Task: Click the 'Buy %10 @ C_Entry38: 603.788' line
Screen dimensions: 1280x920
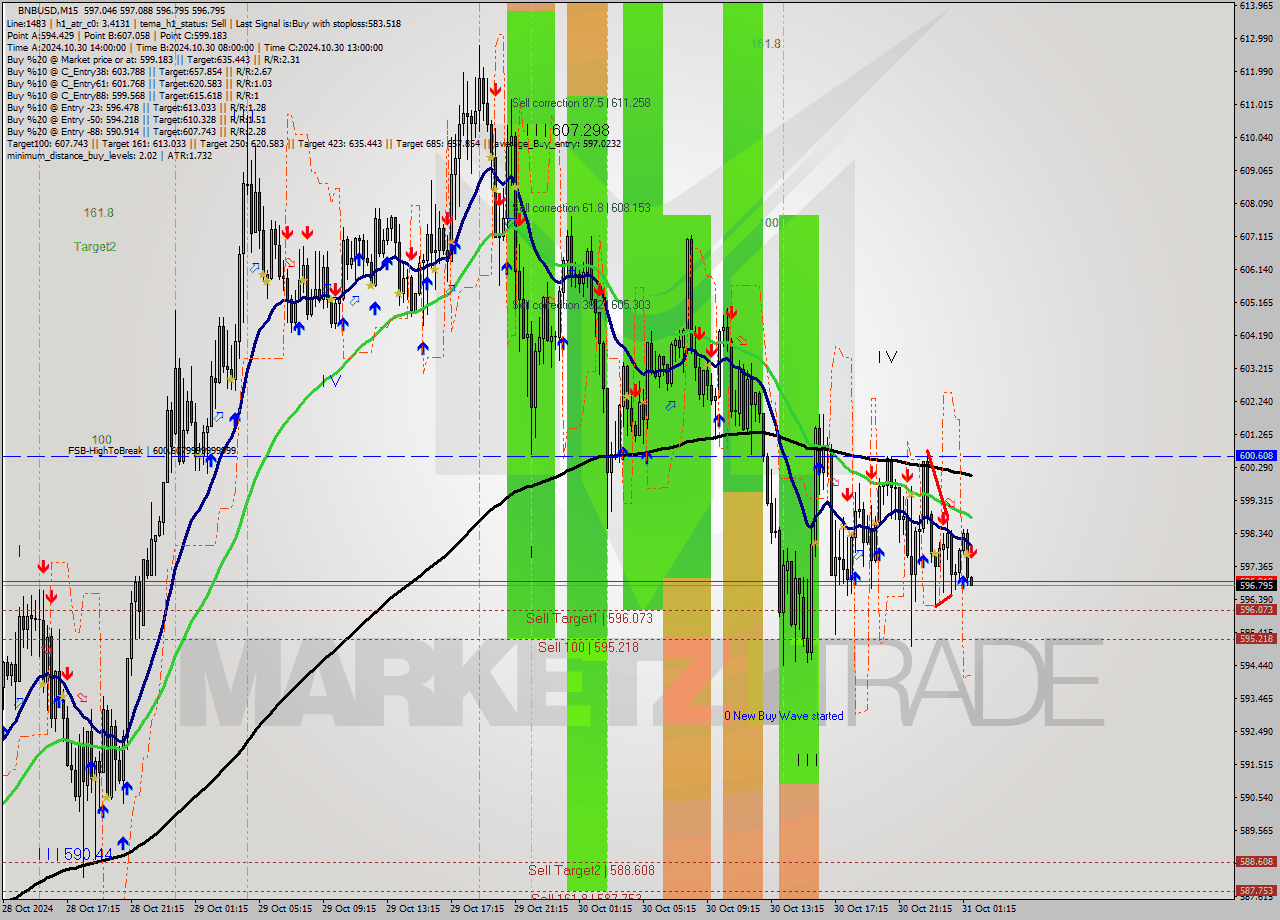Action: coord(139,71)
